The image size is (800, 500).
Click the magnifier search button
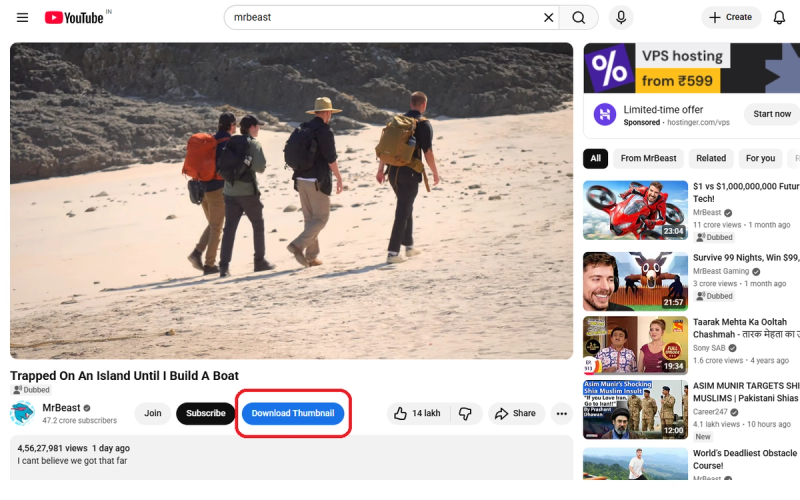click(579, 17)
